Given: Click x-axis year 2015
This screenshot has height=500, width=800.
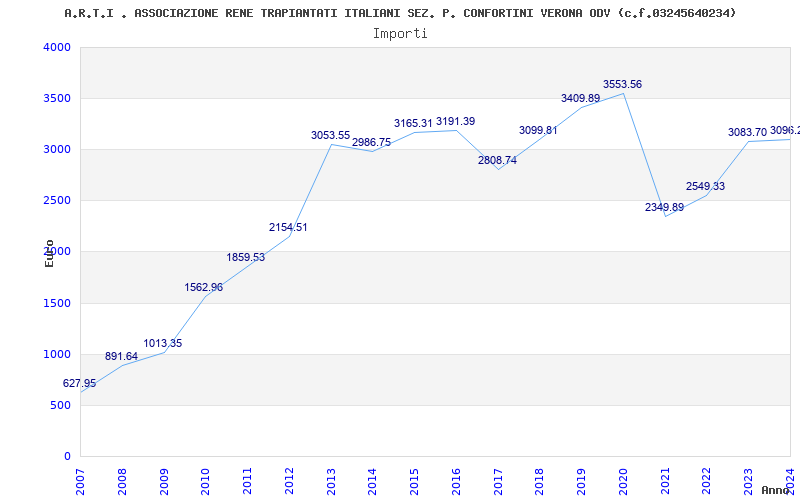Looking at the screenshot, I should tap(414, 482).
